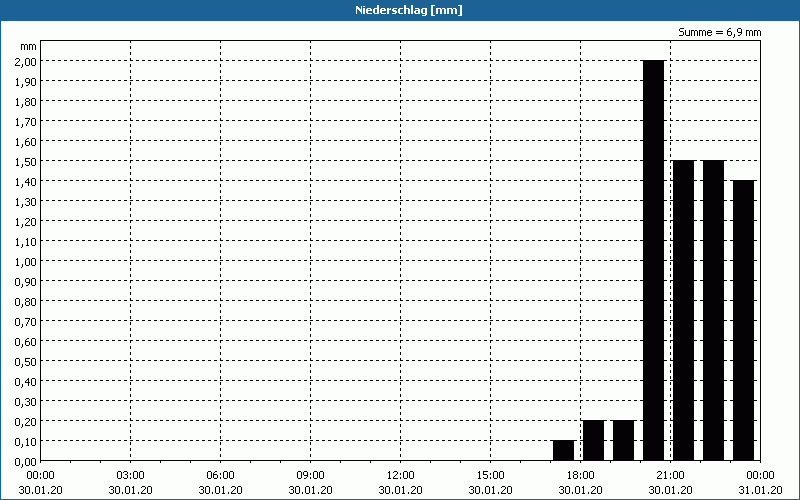800x500 pixels.
Task: Click the 03:00 x-axis time label
Action: pos(131,476)
